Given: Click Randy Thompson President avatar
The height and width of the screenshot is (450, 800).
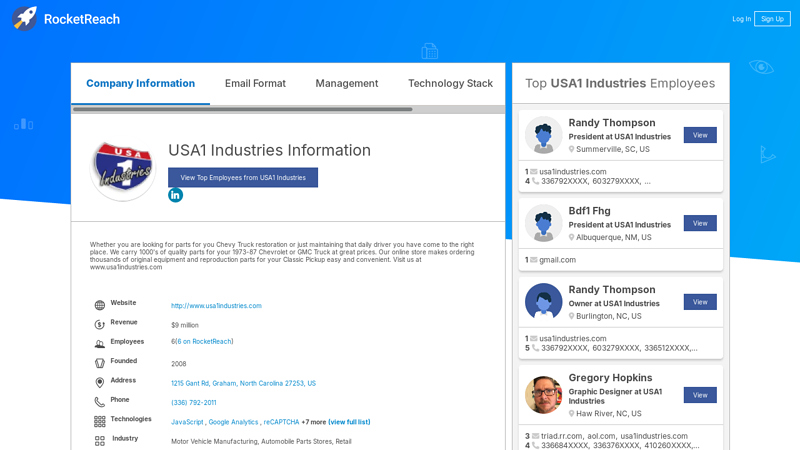Looking at the screenshot, I should [543, 135].
